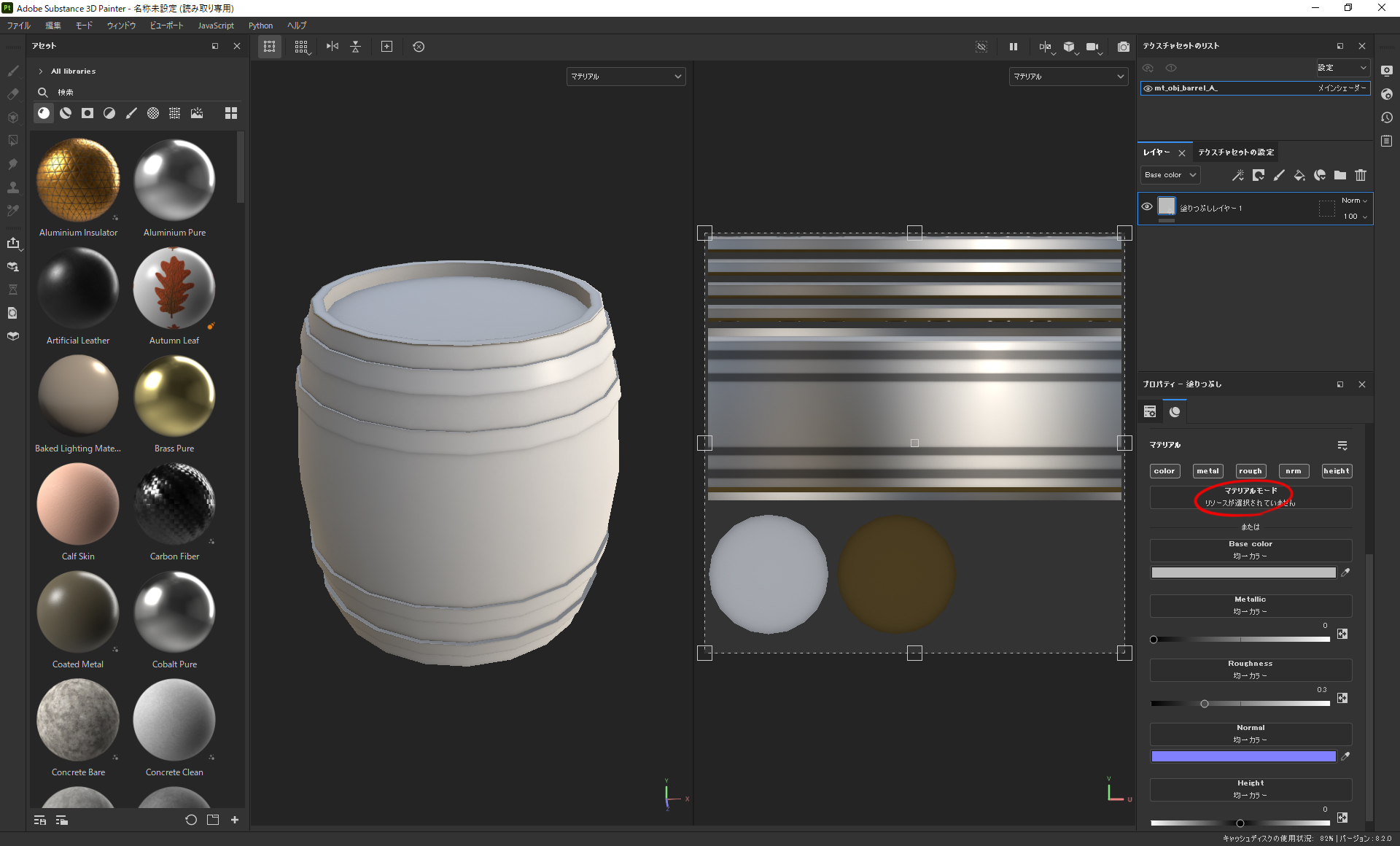Click the asset 検索 search field
The height and width of the screenshot is (846, 1400).
coord(139,93)
